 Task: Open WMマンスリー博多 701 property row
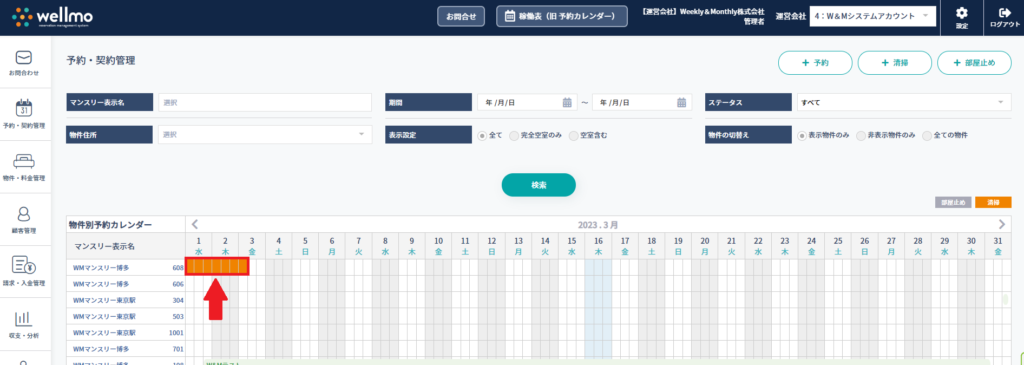pyautogui.click(x=126, y=349)
